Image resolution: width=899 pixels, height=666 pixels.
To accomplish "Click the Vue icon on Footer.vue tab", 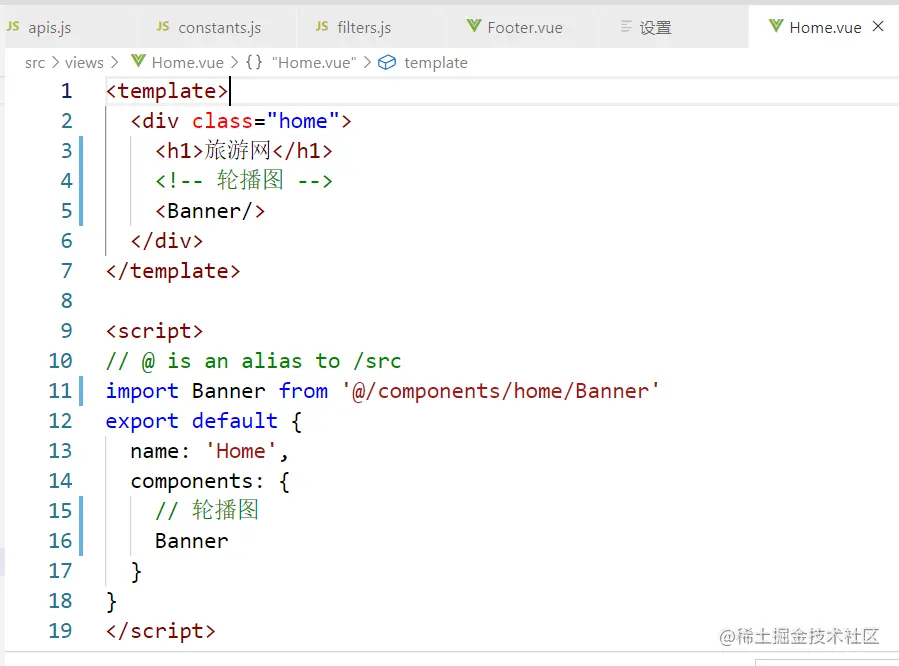I will click(x=474, y=26).
